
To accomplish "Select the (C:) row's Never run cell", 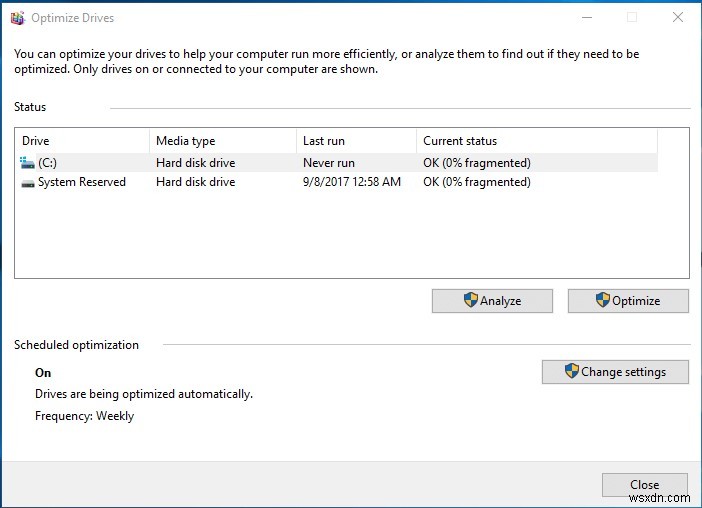I will click(x=329, y=163).
